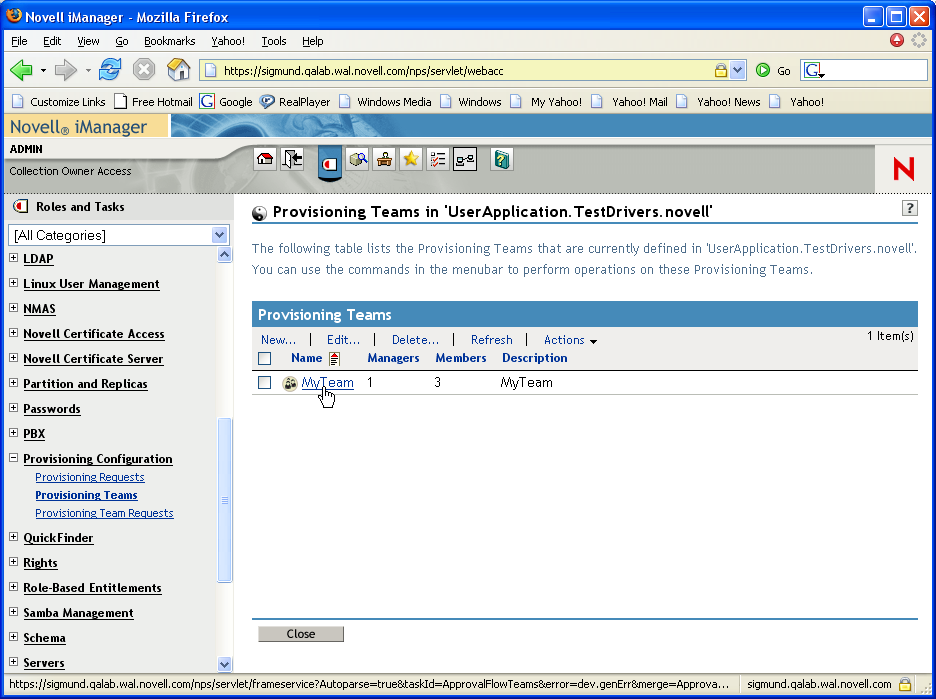This screenshot has width=936, height=699.
Task: Open Favorites star icon
Action: [x=411, y=159]
